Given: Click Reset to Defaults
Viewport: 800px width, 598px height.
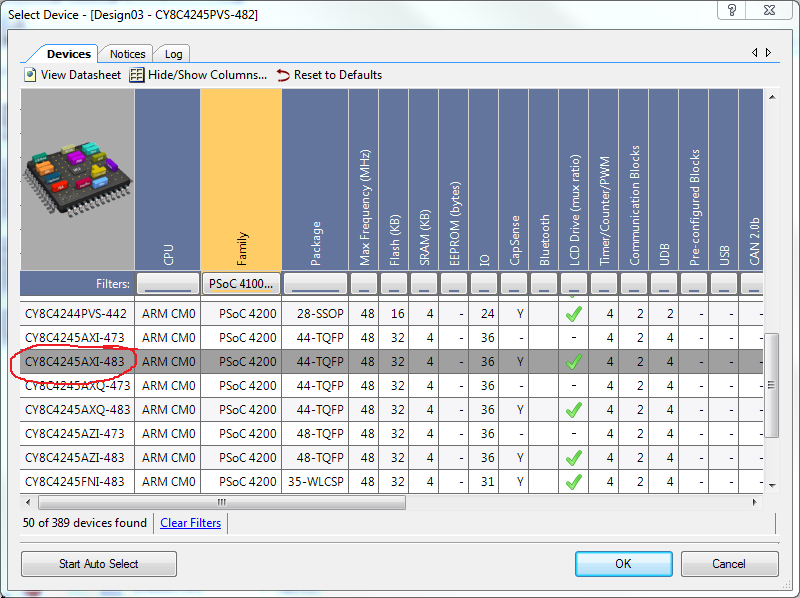Looking at the screenshot, I should click(329, 75).
